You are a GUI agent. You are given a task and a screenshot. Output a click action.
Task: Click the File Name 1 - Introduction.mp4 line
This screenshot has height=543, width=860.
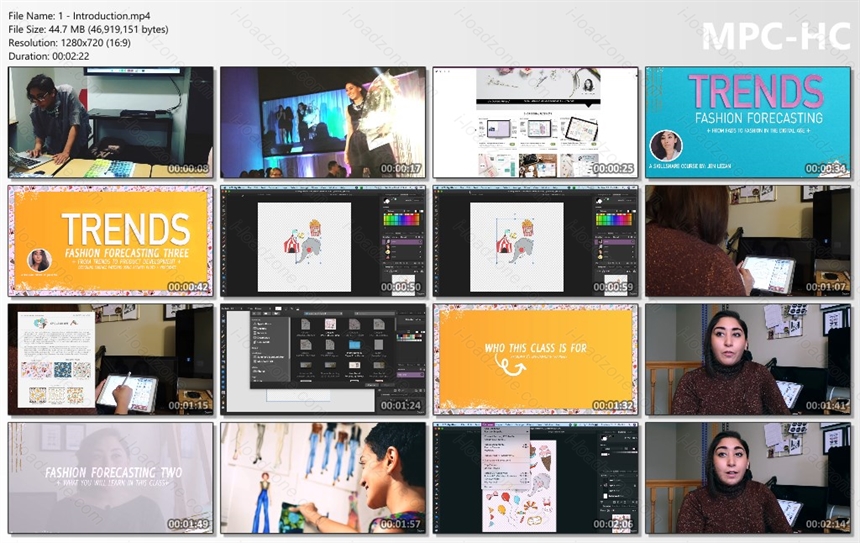point(79,16)
